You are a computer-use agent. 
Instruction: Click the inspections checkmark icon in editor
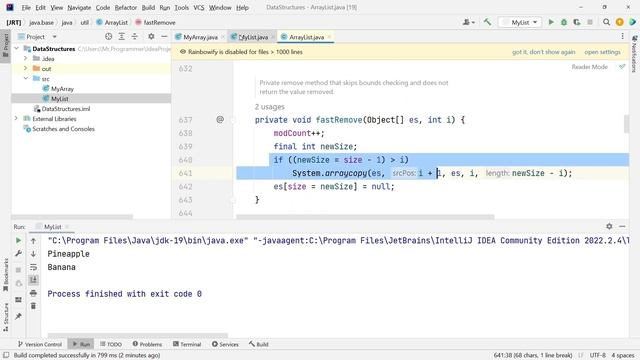[622, 67]
